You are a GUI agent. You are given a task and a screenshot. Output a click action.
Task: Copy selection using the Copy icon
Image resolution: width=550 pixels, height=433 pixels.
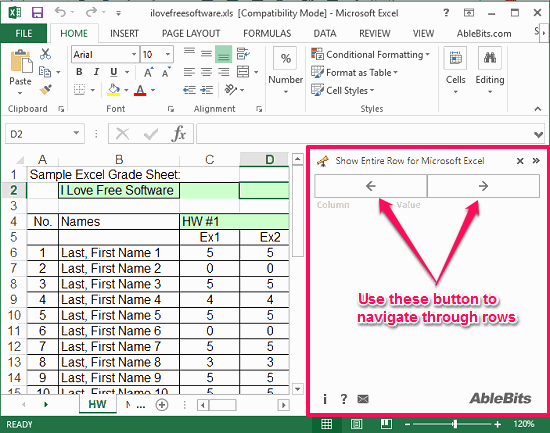[45, 72]
